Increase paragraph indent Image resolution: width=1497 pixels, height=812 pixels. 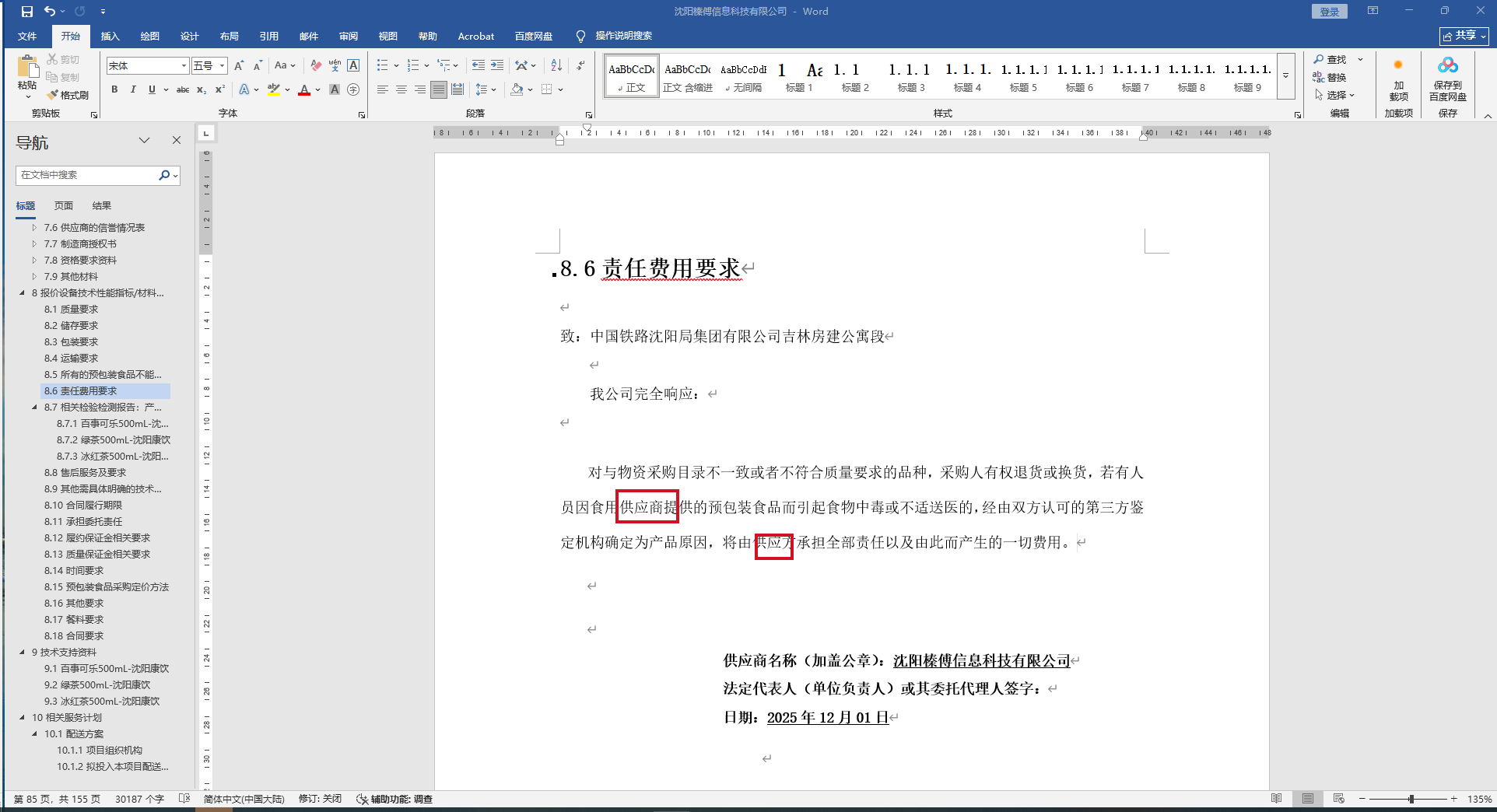pyautogui.click(x=497, y=66)
